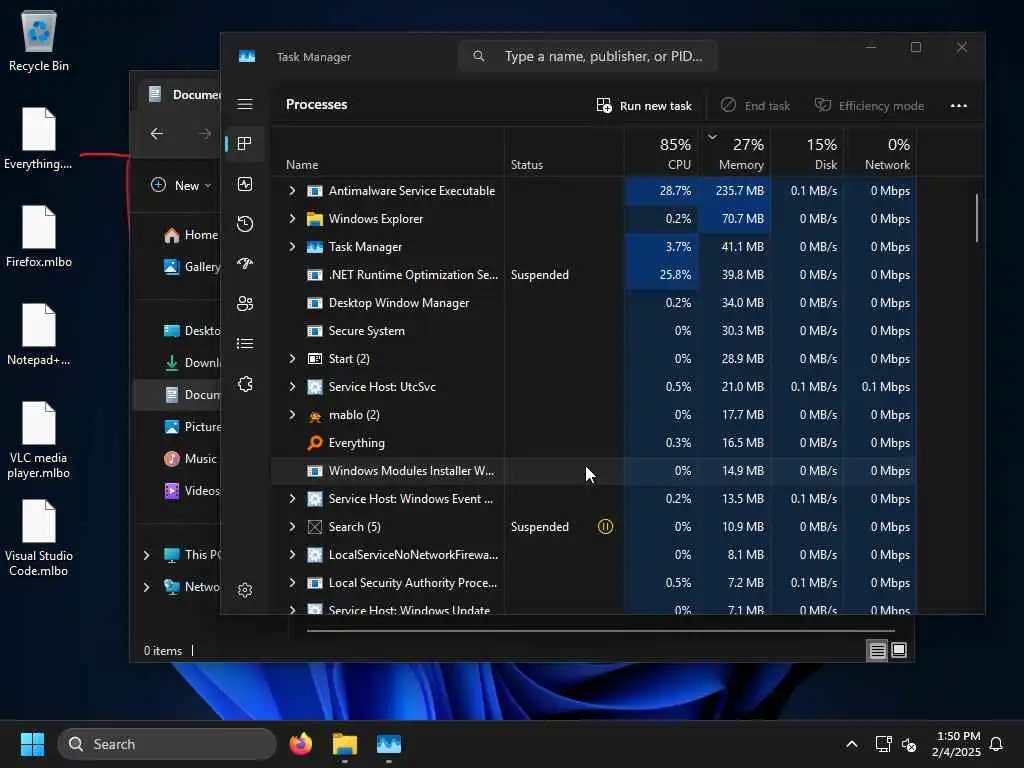Go back in File Explorer window
1024x768 pixels.
(157, 134)
